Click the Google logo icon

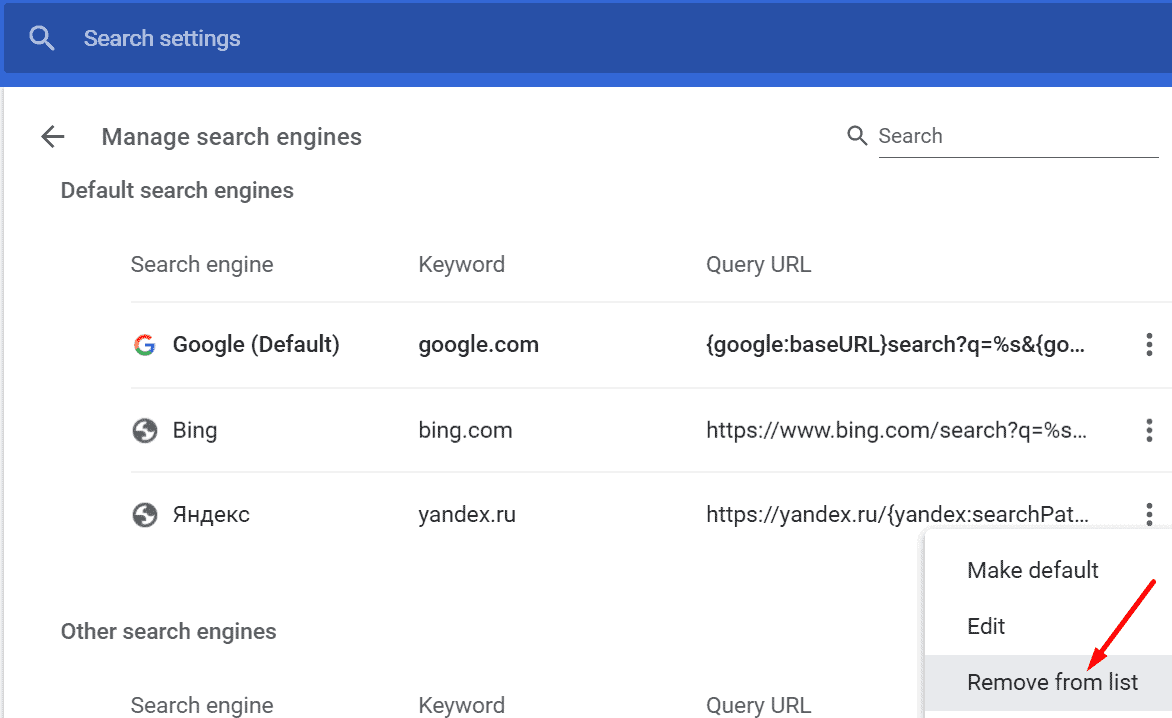coord(145,345)
